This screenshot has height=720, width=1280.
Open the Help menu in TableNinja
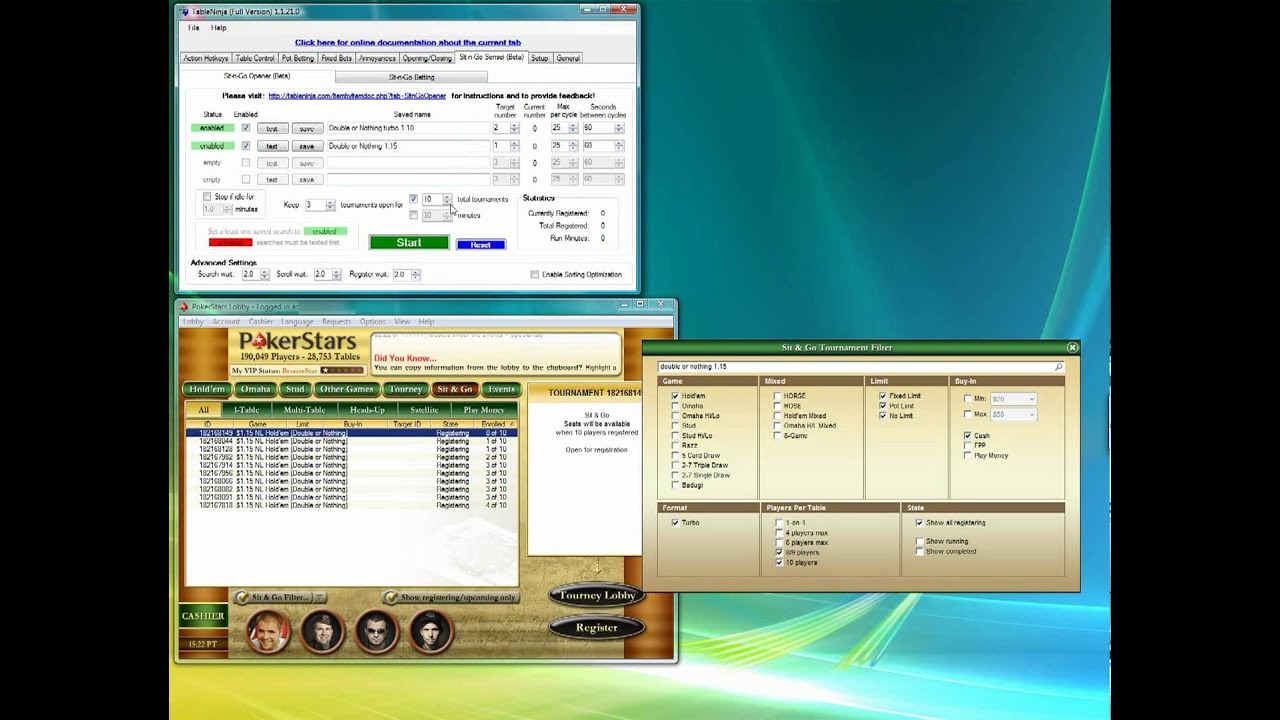point(218,28)
